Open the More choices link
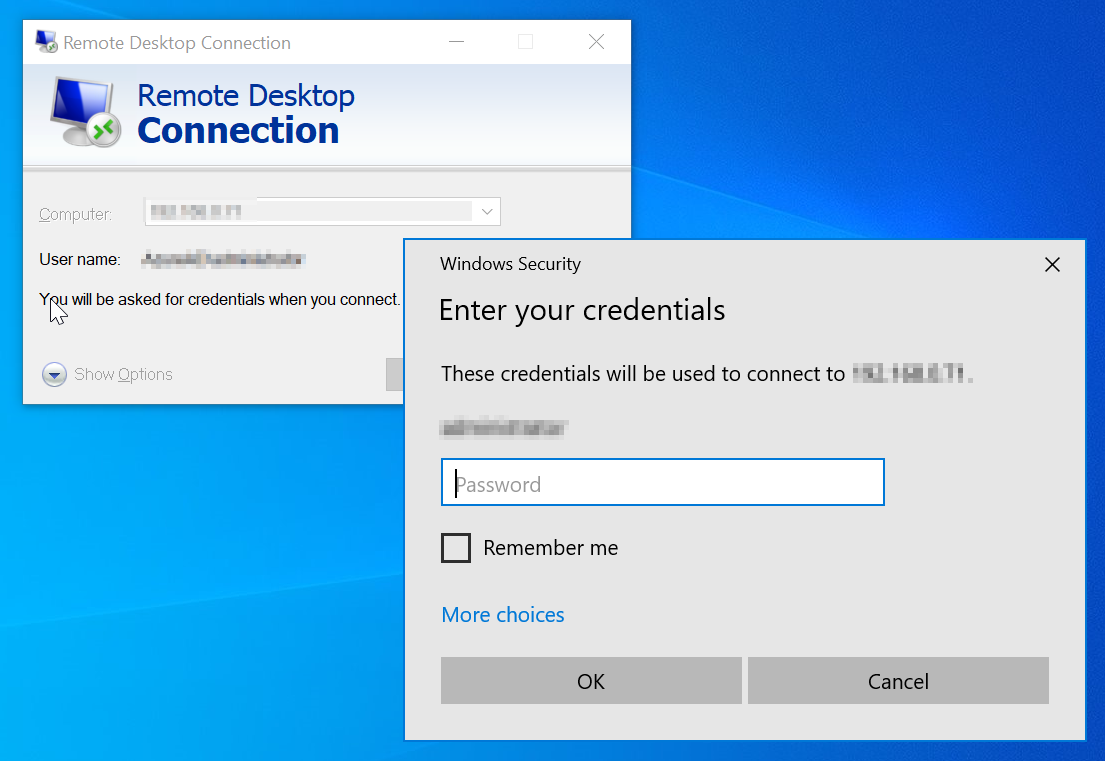 point(502,614)
